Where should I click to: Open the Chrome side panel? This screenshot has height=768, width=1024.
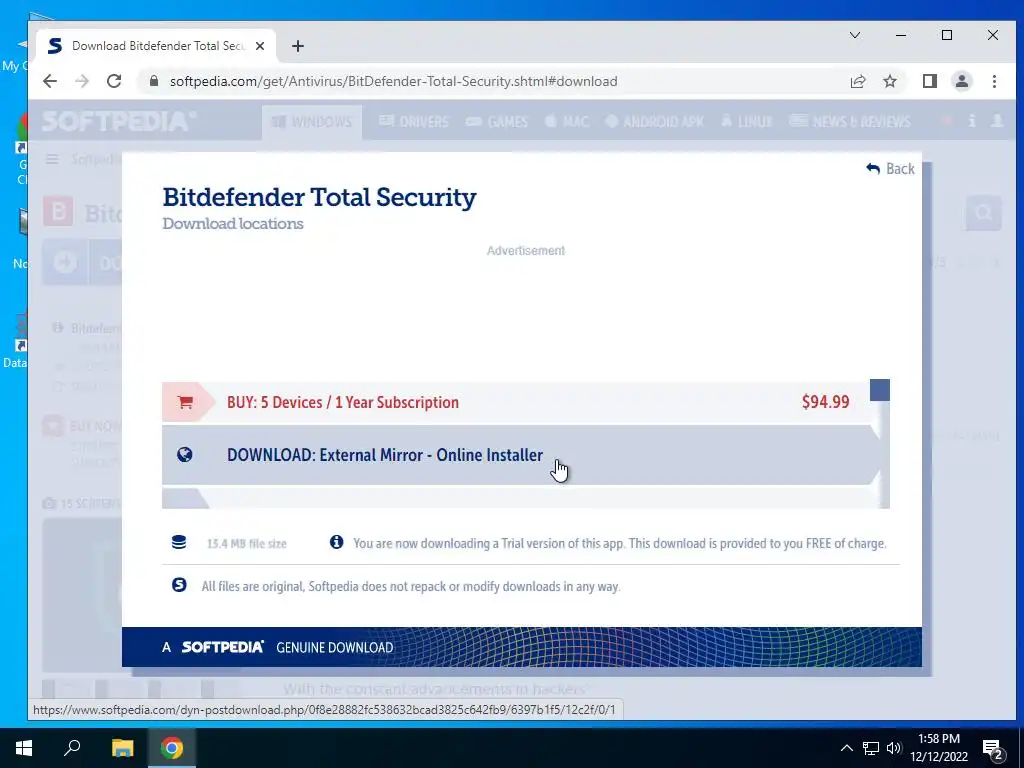(x=929, y=81)
